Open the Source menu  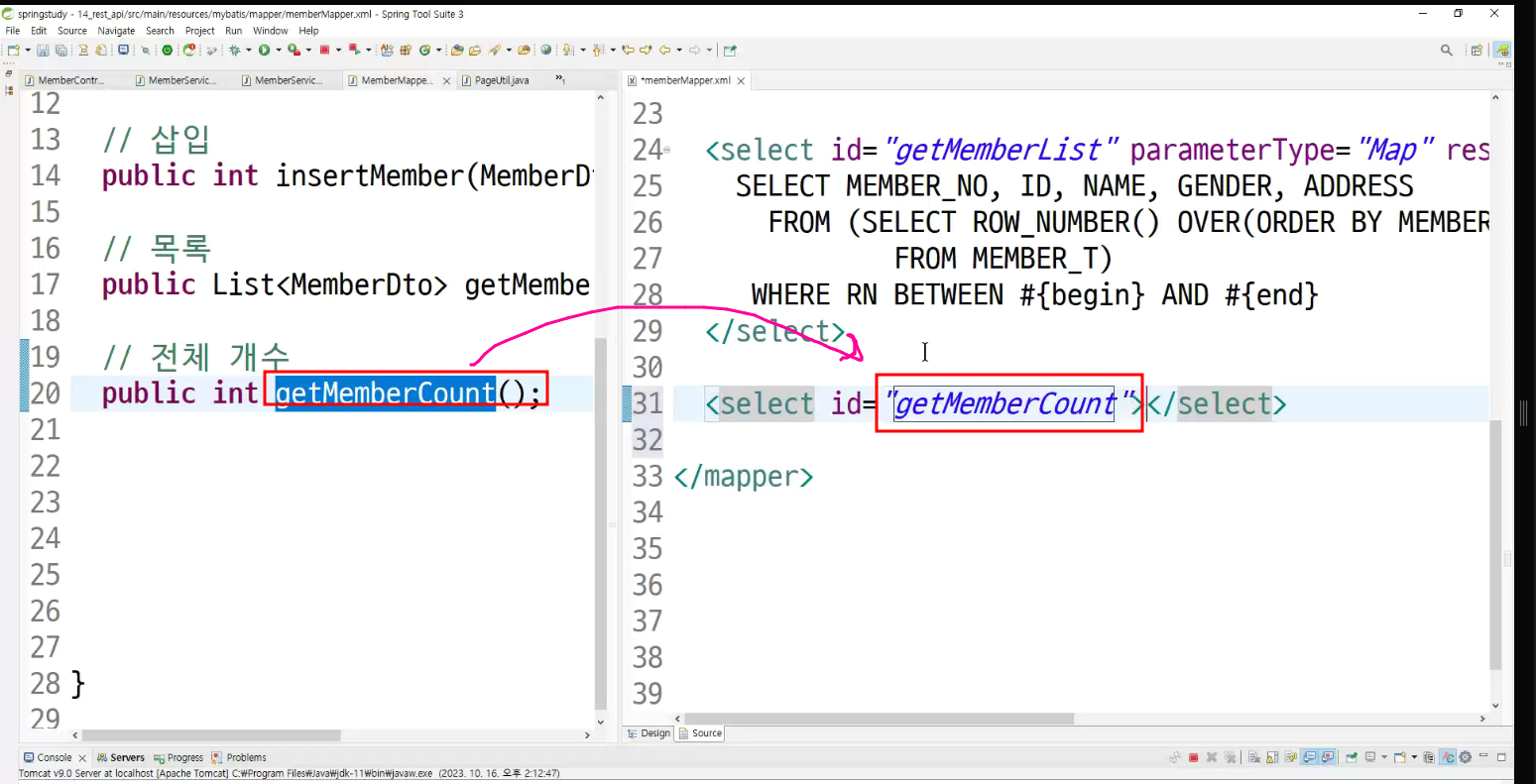click(72, 31)
